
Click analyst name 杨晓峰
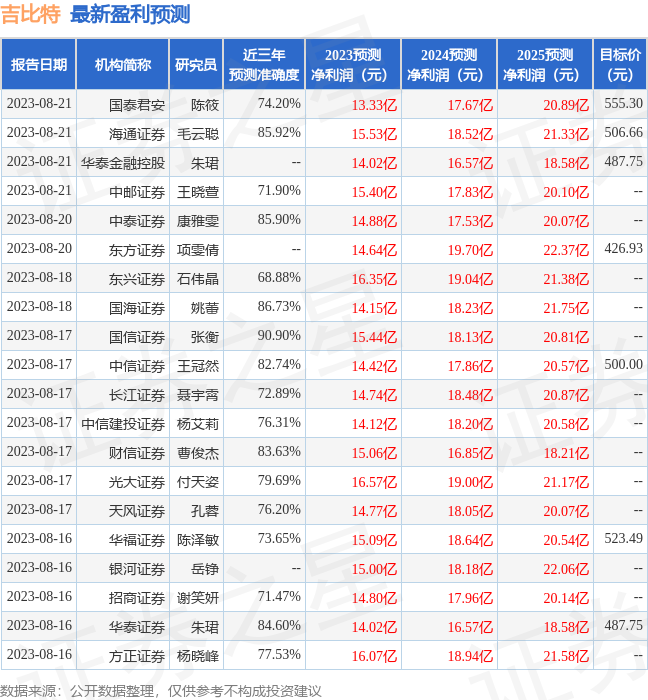point(198,656)
